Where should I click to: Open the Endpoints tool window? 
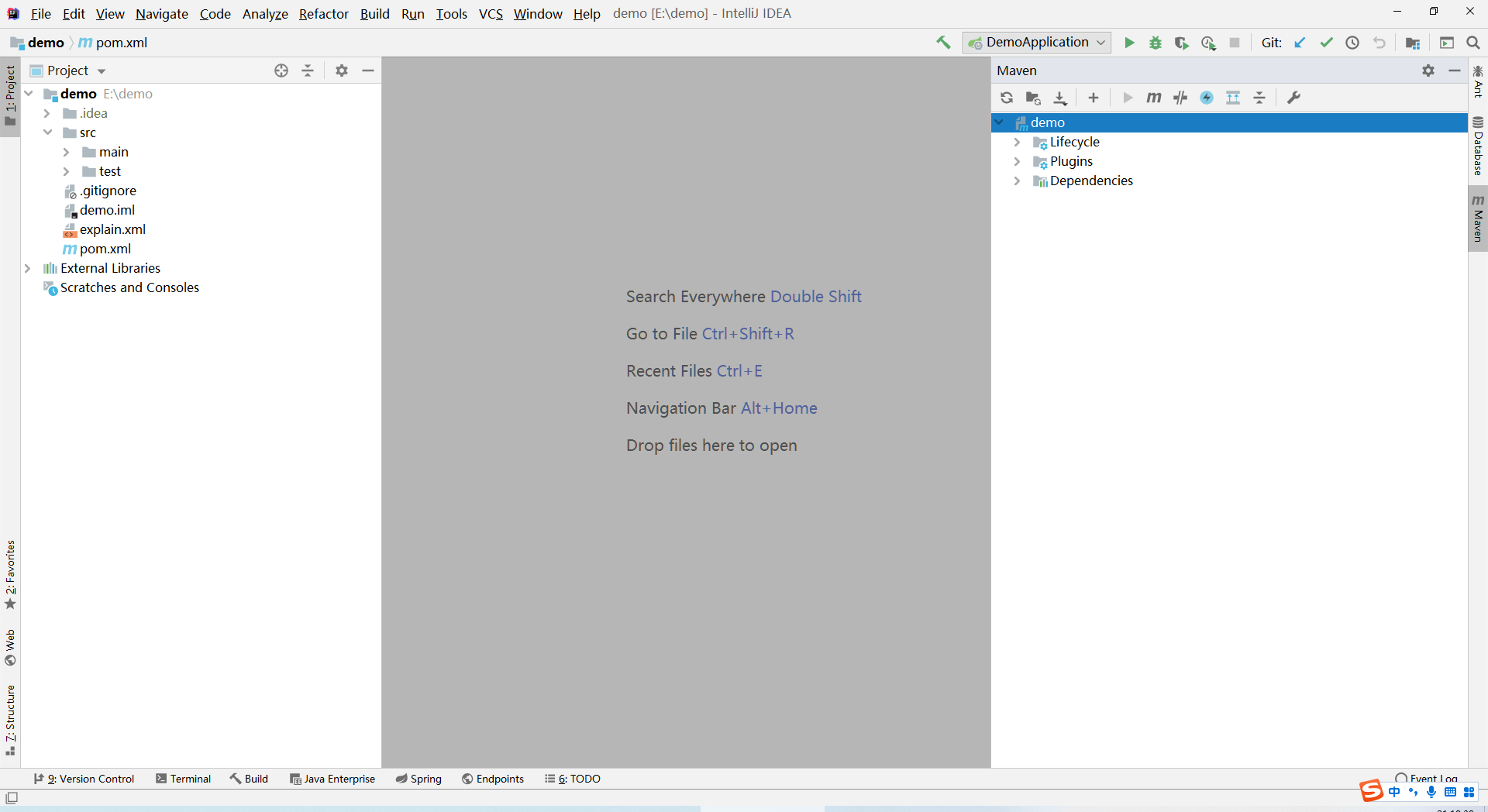pos(493,779)
